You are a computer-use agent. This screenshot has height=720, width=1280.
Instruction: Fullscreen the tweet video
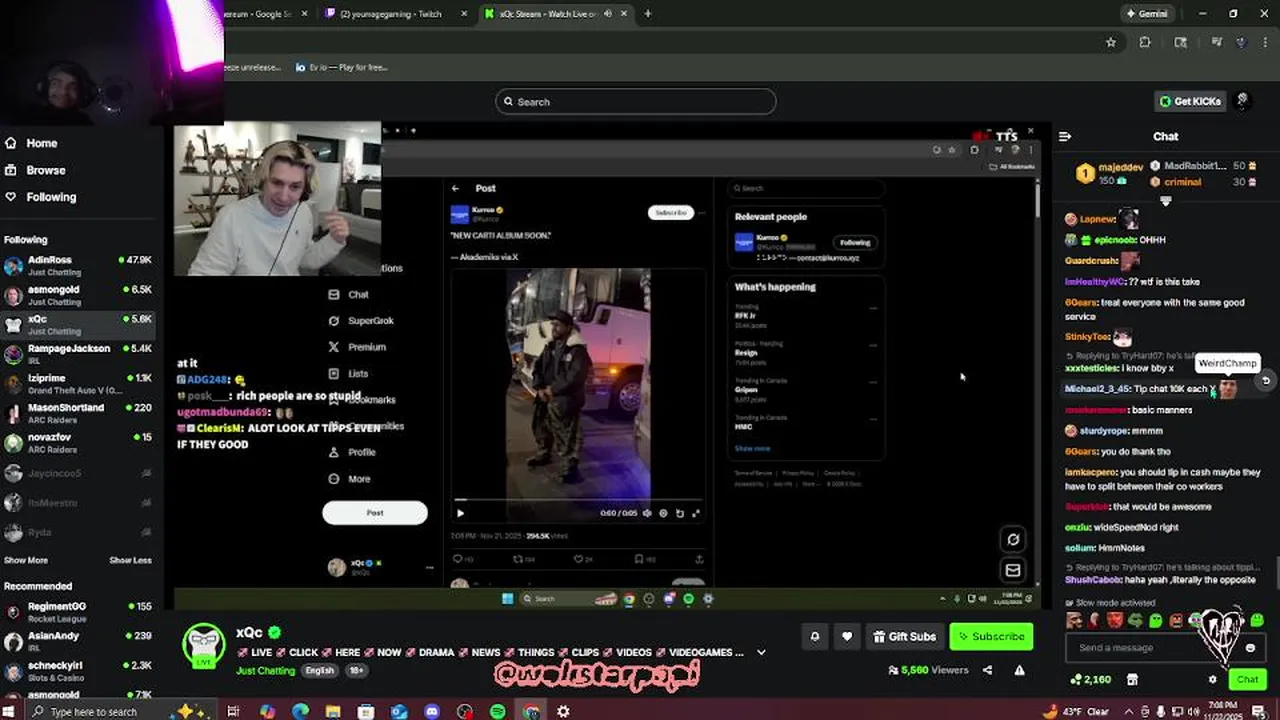tap(696, 513)
